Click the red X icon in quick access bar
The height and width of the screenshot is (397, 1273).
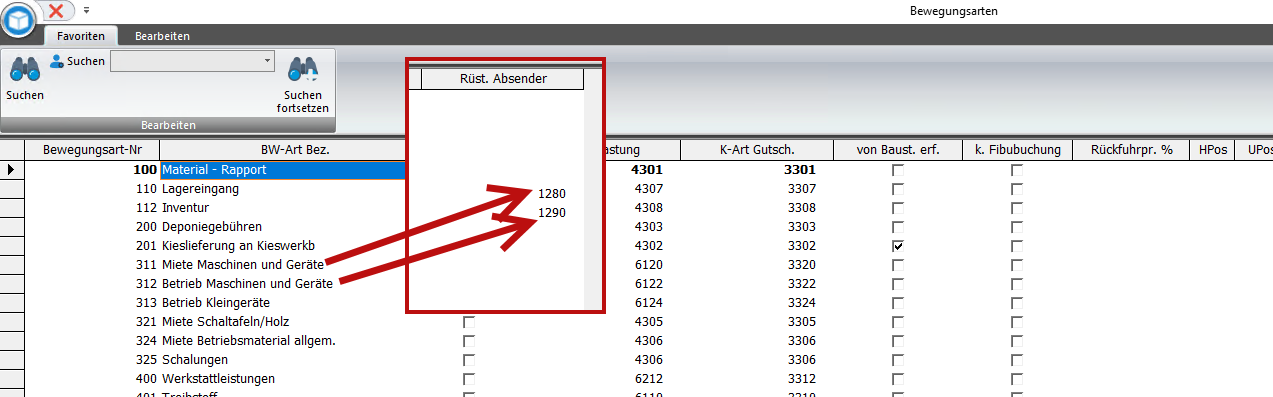tap(58, 10)
